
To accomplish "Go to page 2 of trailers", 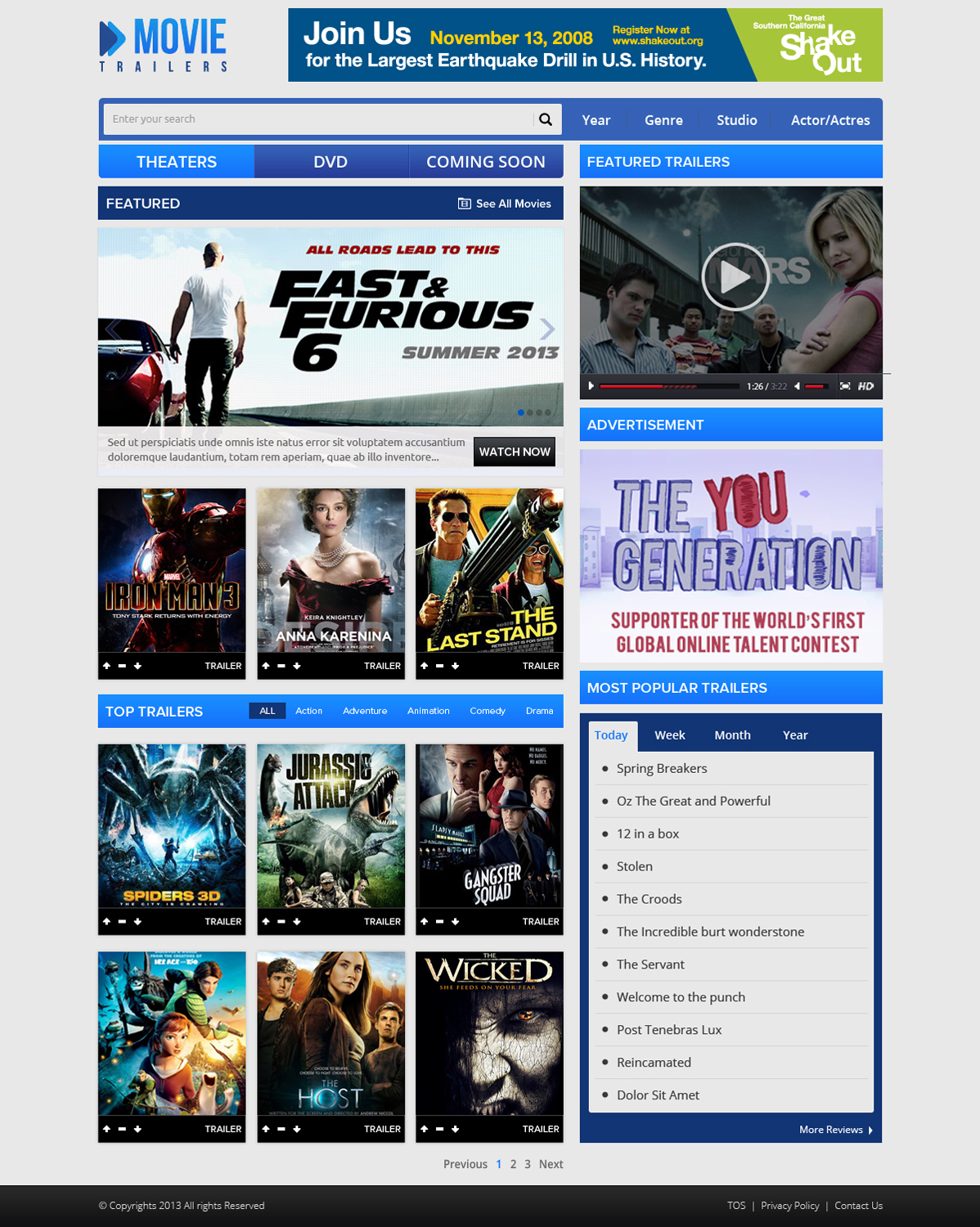I will click(x=513, y=1164).
